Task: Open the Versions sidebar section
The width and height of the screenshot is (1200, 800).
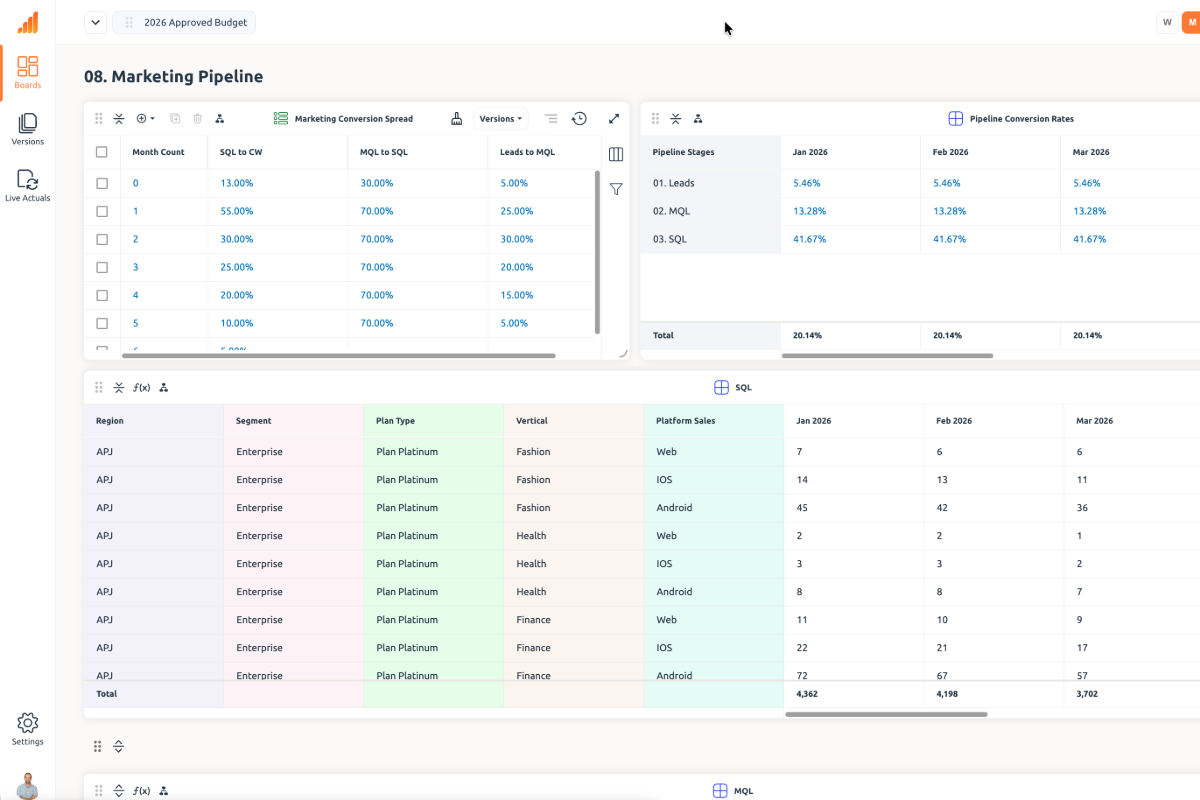Action: click(28, 129)
